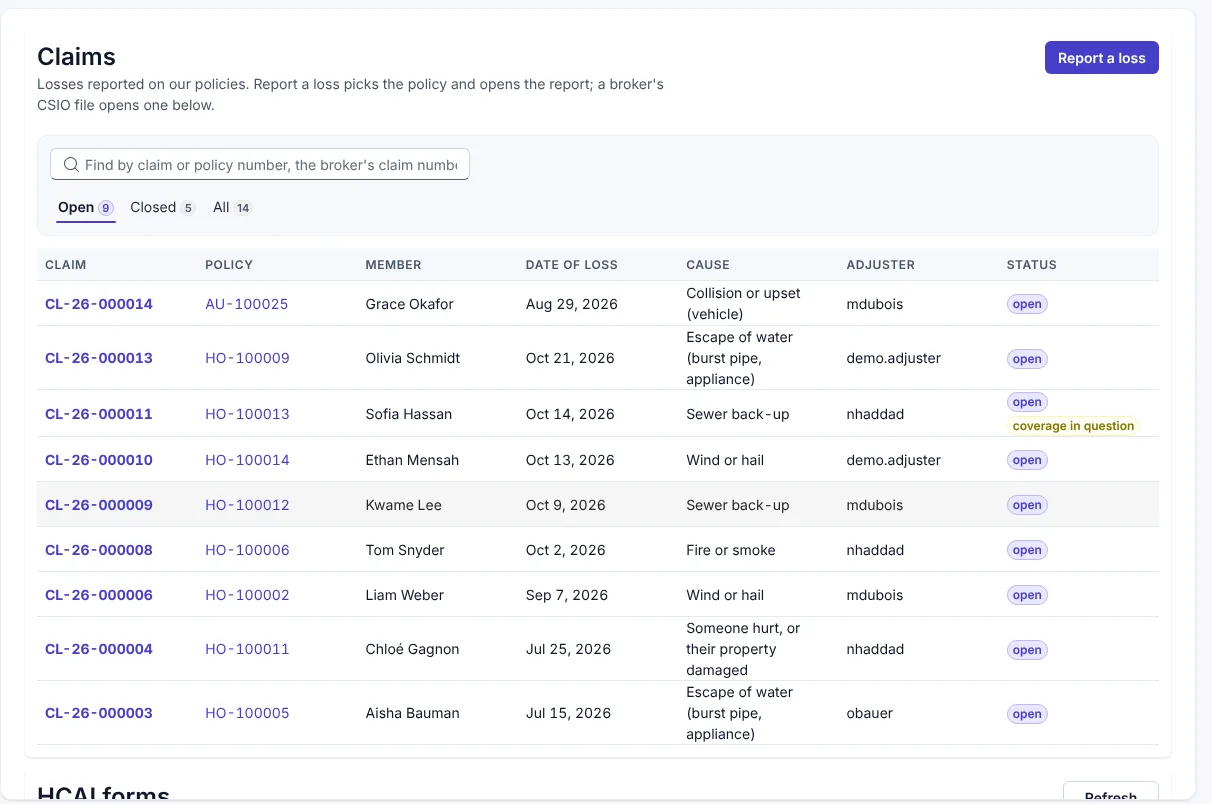Click the date Oct 14, 2026
The width and height of the screenshot is (1212, 804).
(x=570, y=414)
